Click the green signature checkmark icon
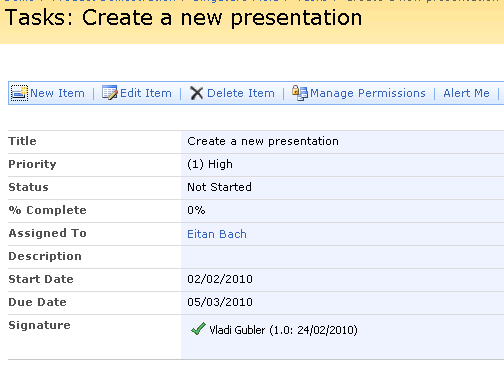 pos(198,329)
